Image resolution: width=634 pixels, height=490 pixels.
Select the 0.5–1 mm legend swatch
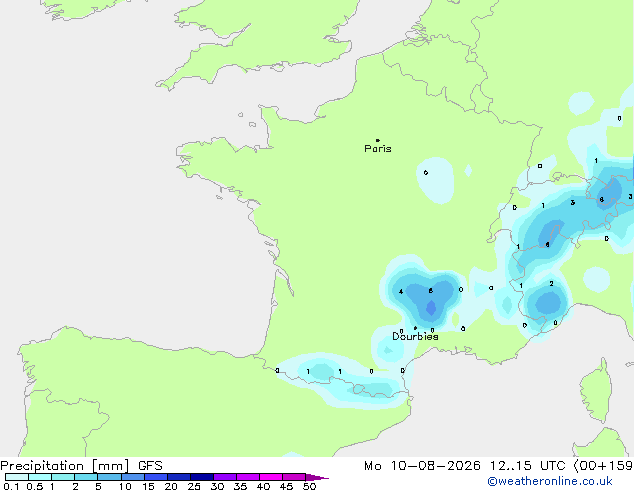[x=40, y=477]
